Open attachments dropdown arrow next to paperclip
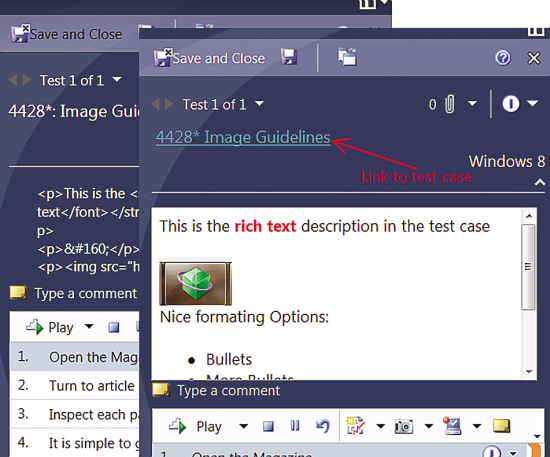550x457 pixels. [x=472, y=104]
